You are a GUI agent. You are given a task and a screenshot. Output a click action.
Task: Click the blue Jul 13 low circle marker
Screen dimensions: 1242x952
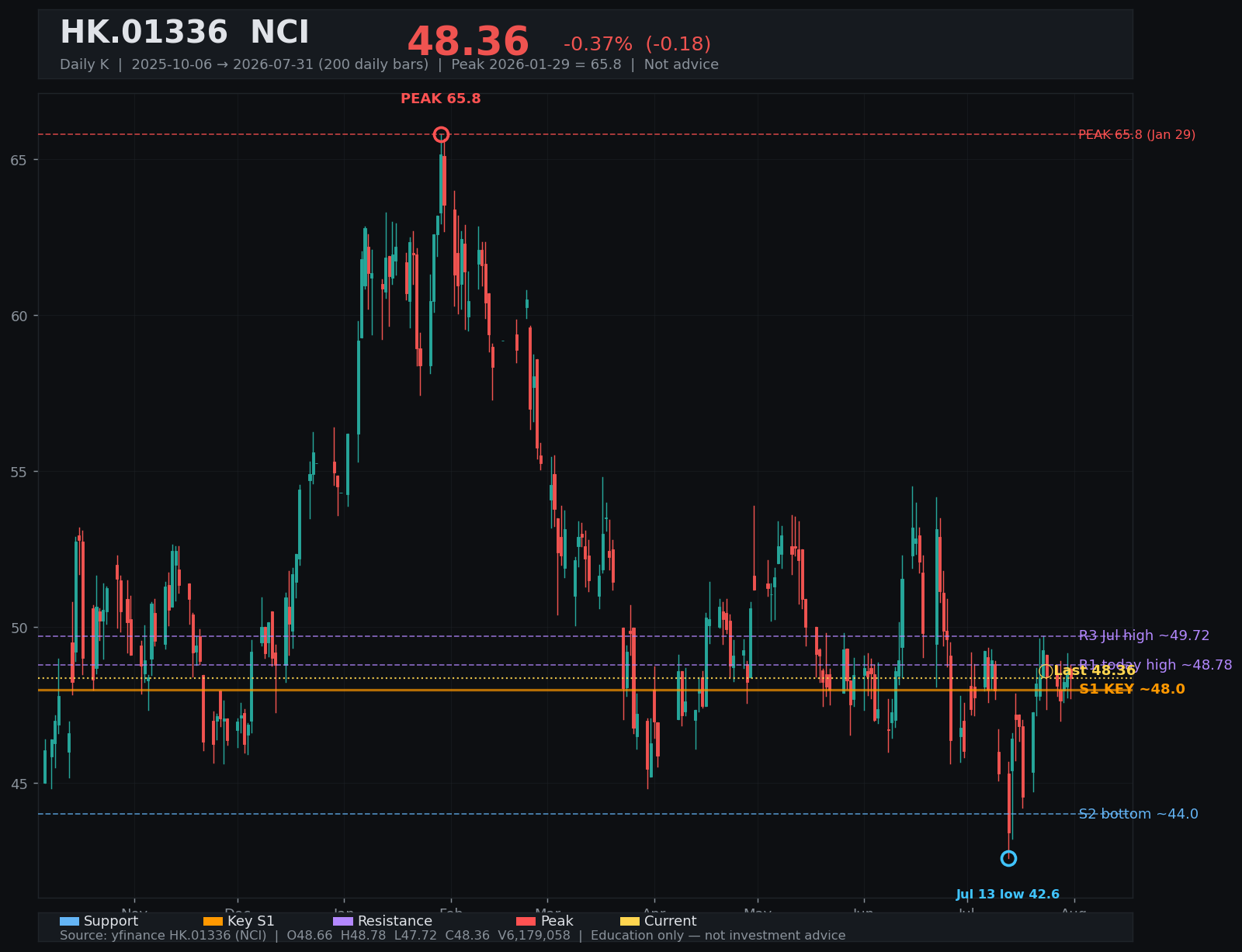point(1008,858)
